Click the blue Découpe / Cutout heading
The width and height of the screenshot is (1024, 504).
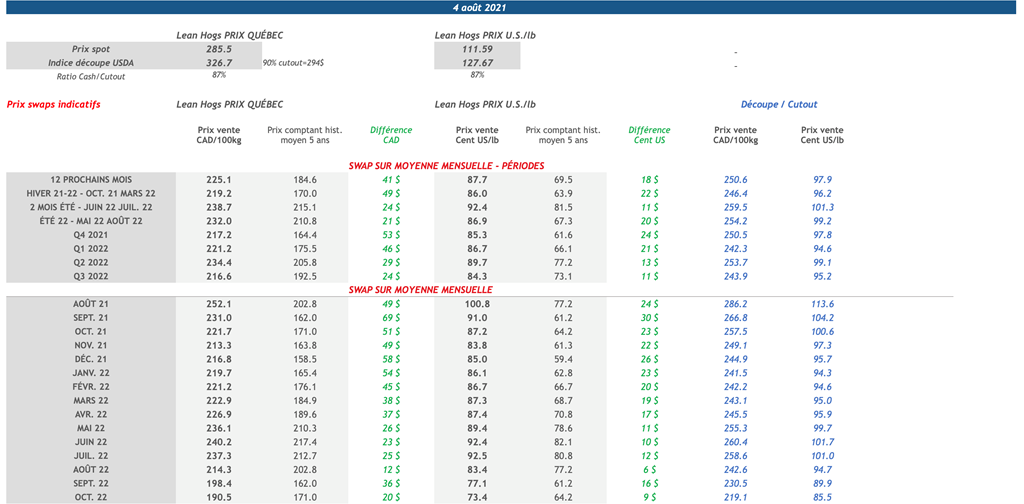(779, 104)
